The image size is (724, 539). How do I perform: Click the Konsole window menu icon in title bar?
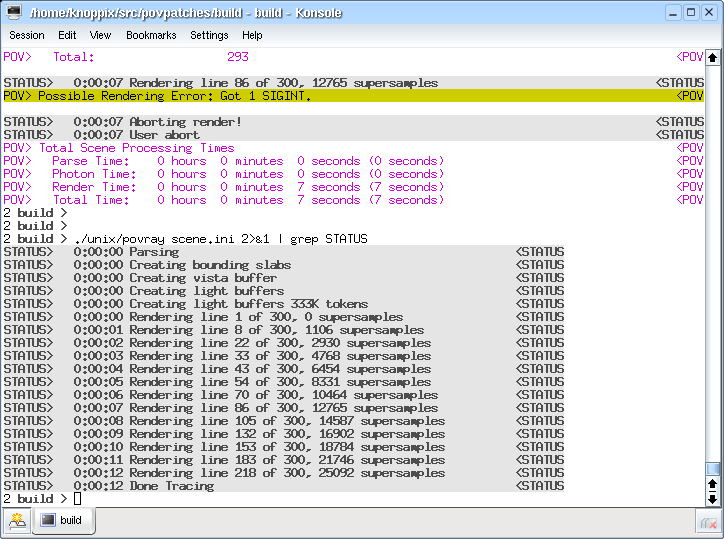[x=13, y=12]
